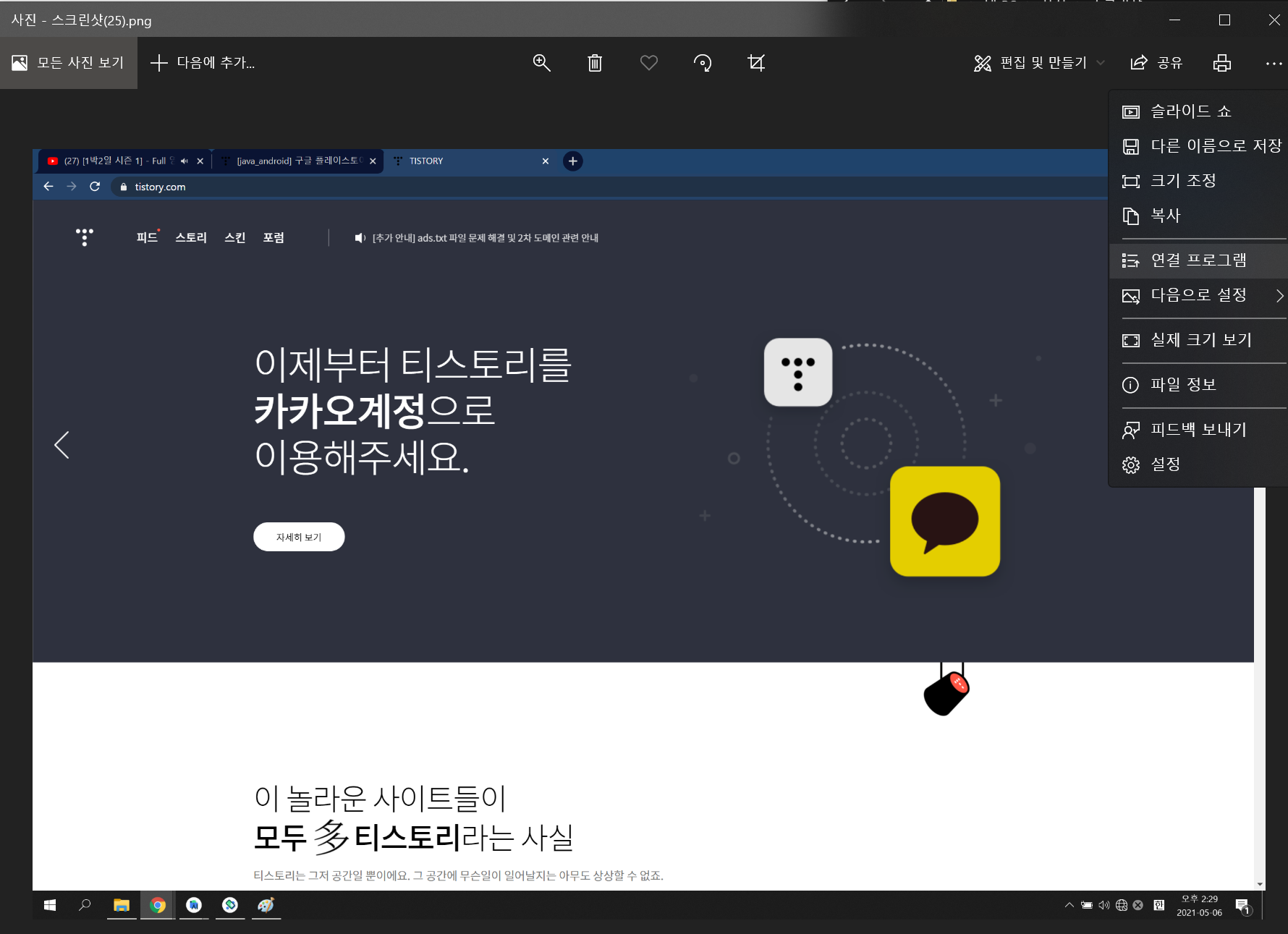Open 설정 from the dropdown menu
Screen dimensions: 1288x934
coord(1198,464)
